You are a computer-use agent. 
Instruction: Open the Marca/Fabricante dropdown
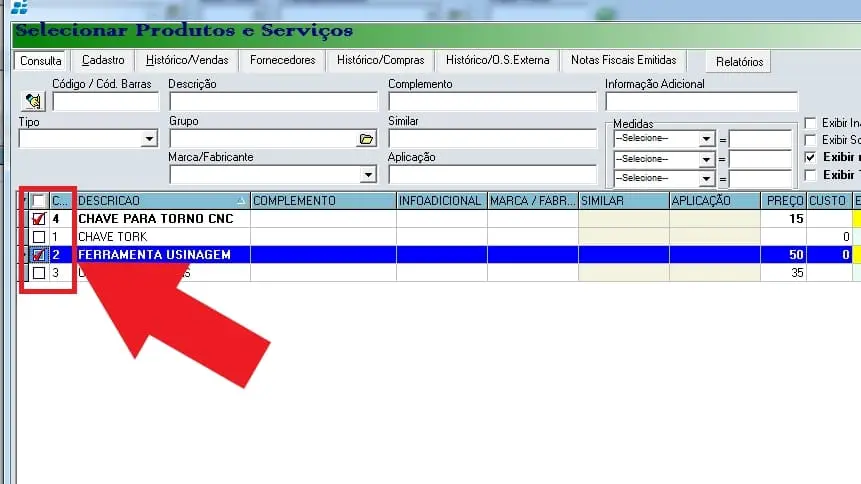click(368, 175)
